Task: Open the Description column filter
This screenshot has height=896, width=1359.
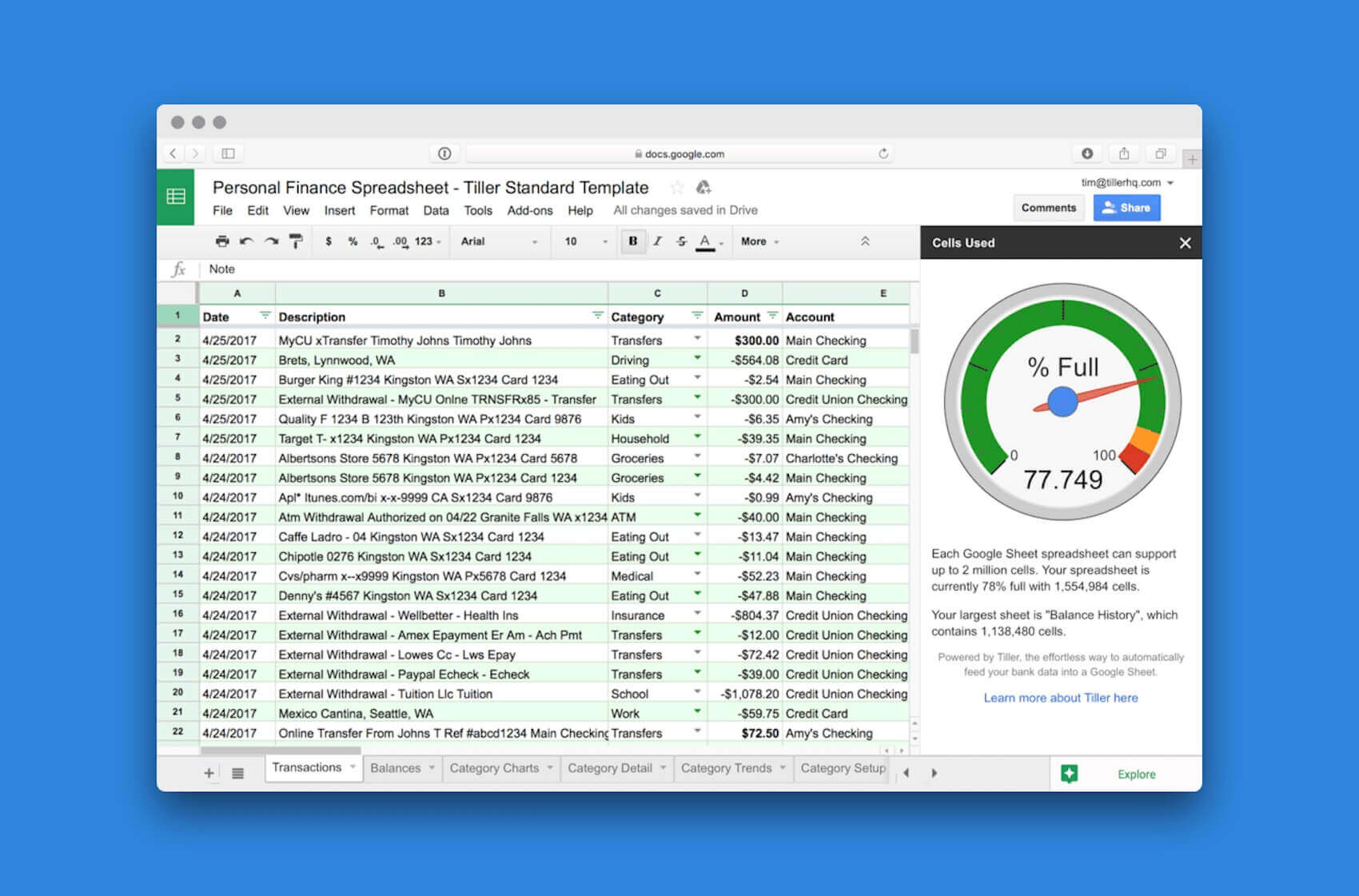Action: 597,316
